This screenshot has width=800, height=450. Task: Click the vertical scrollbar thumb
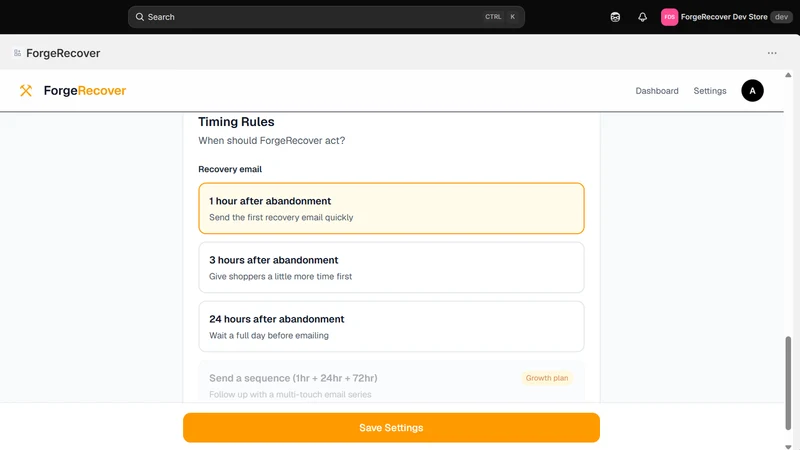coord(788,383)
